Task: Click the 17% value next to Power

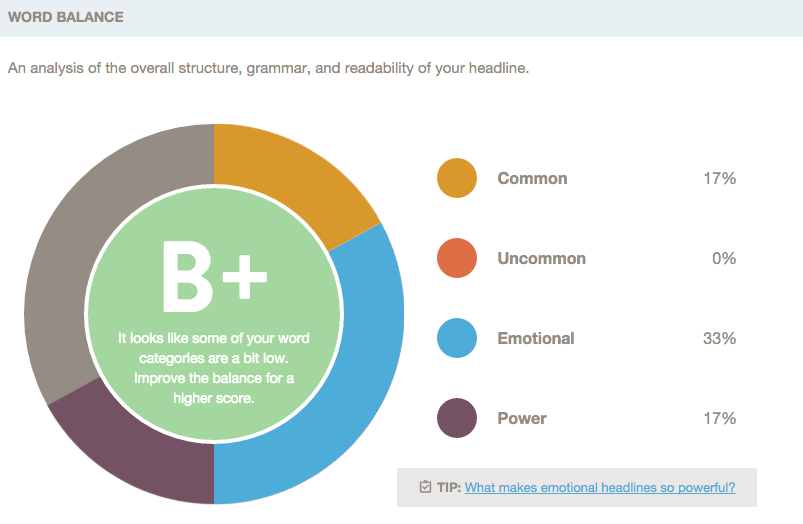Action: click(719, 418)
